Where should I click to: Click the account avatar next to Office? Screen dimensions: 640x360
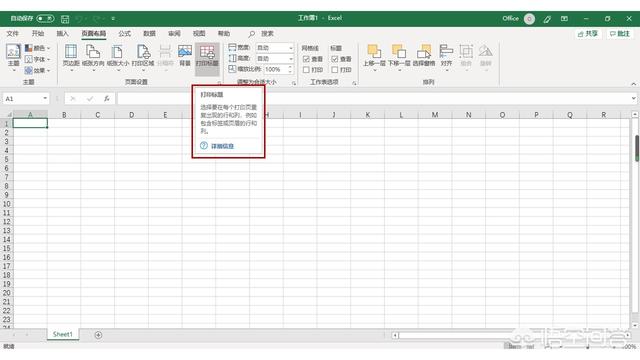[529, 19]
